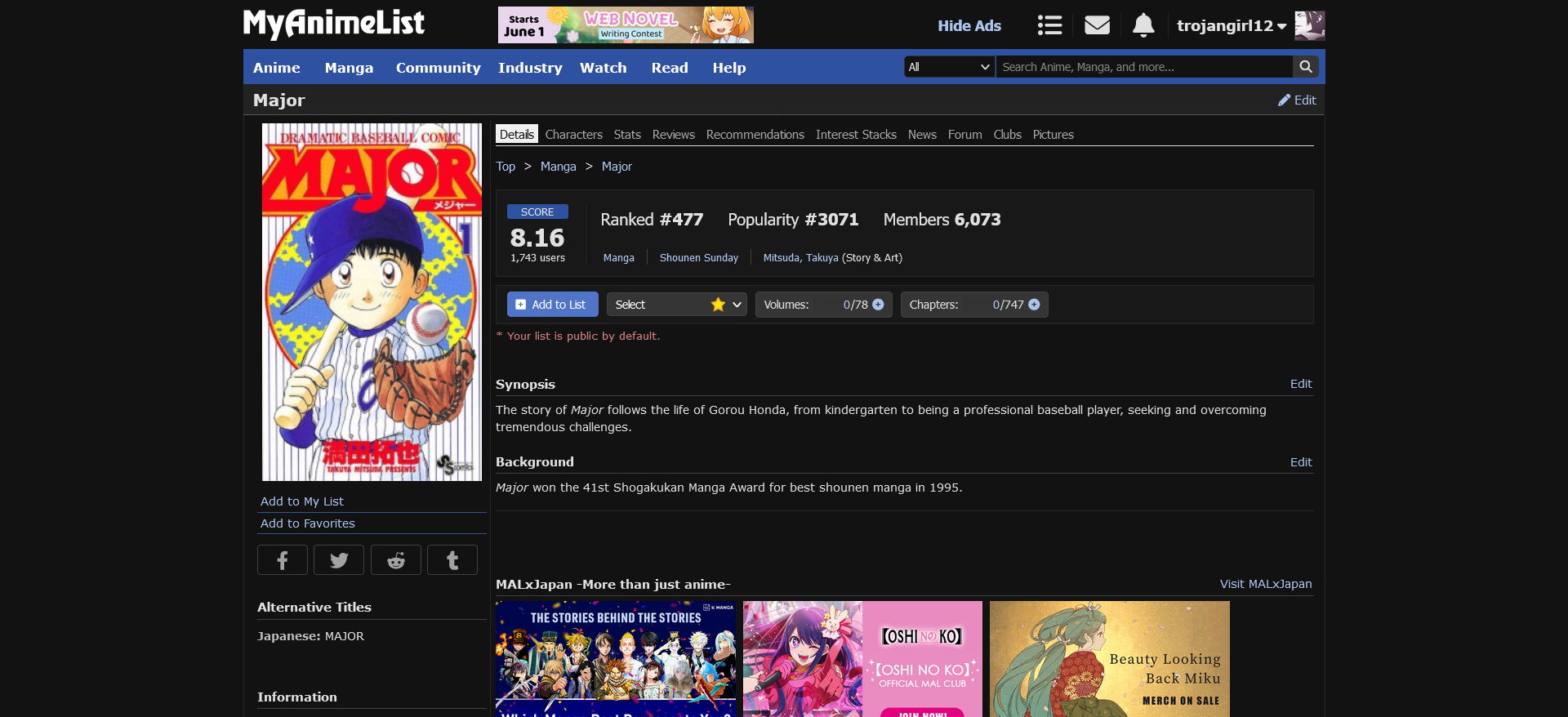Screen dimensions: 1568x717
Task: Click Add to Favorites link
Action: tap(308, 523)
